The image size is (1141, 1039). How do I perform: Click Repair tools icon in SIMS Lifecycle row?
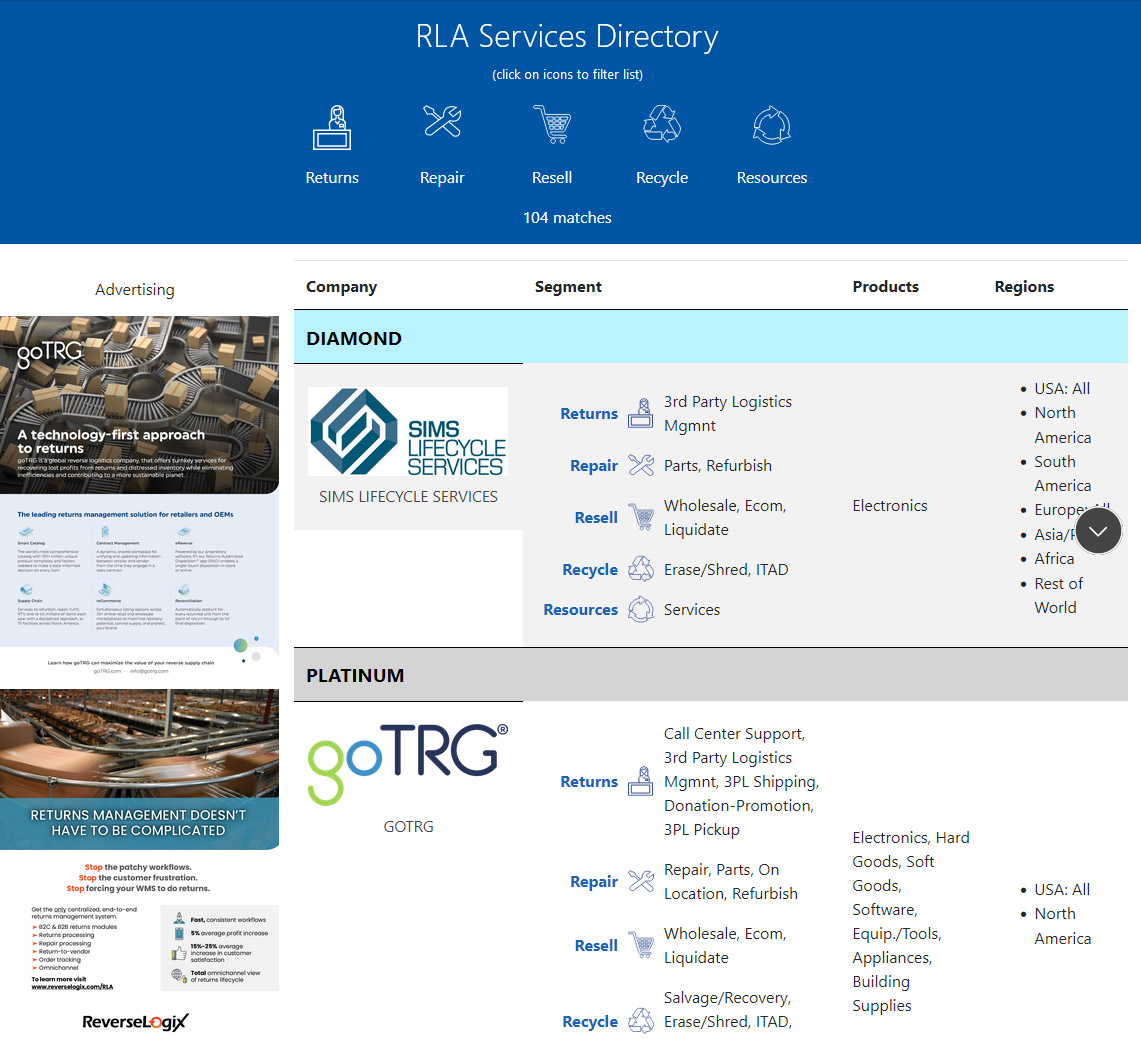click(640, 465)
